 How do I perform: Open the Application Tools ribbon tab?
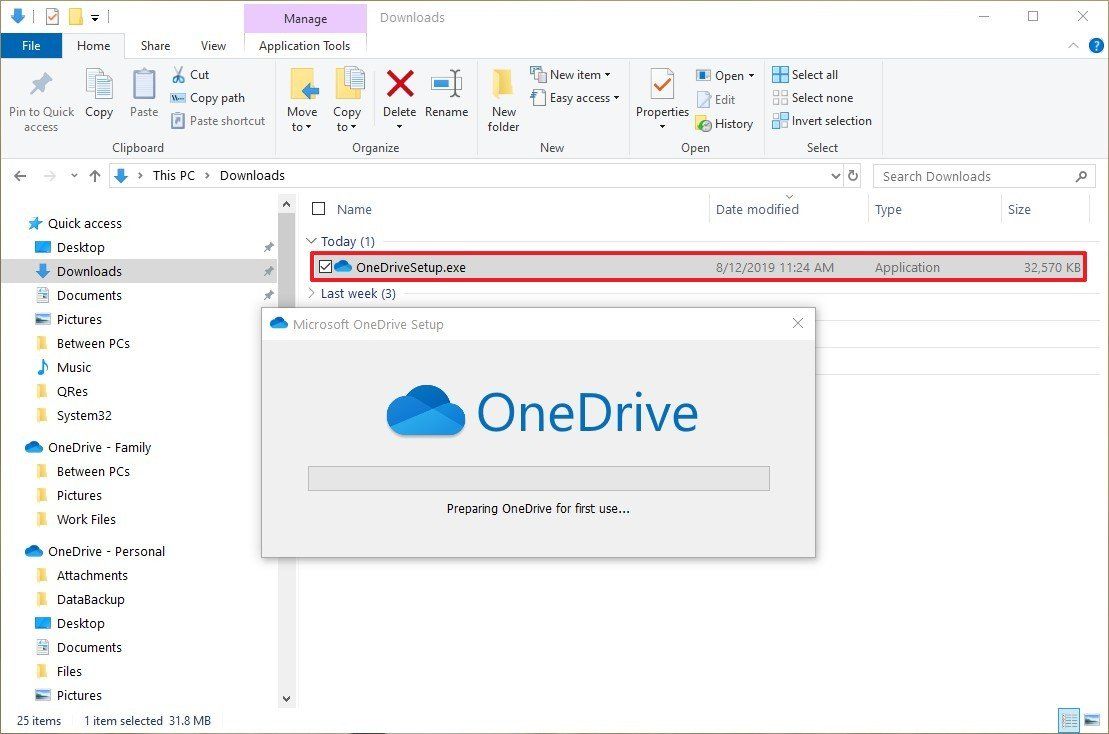click(x=305, y=45)
